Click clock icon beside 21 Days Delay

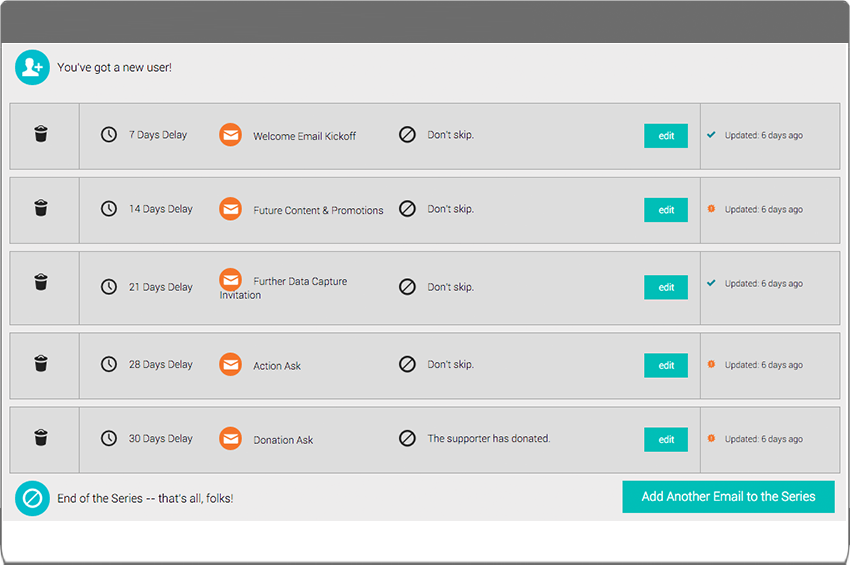(x=109, y=287)
